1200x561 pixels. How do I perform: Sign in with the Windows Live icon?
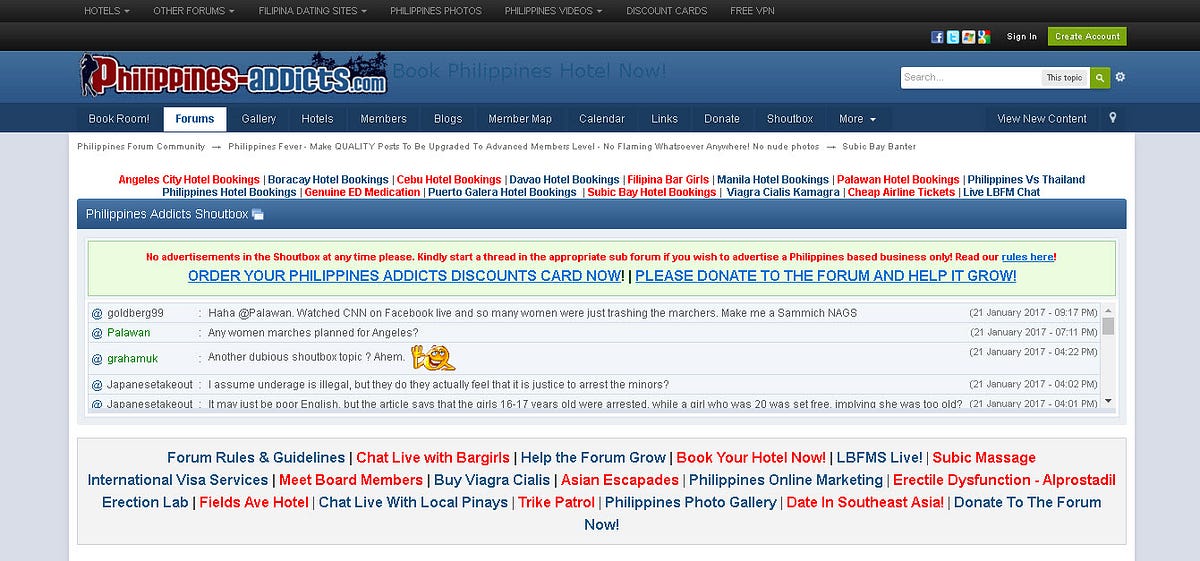(968, 37)
